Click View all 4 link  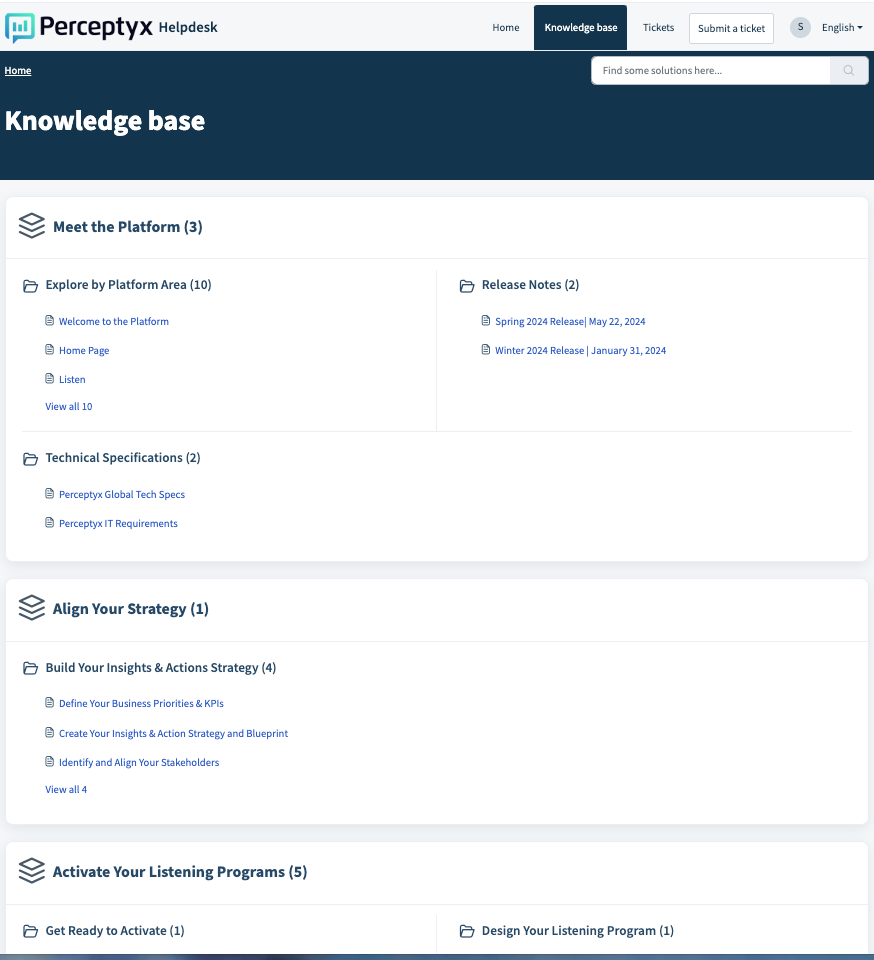[66, 790]
